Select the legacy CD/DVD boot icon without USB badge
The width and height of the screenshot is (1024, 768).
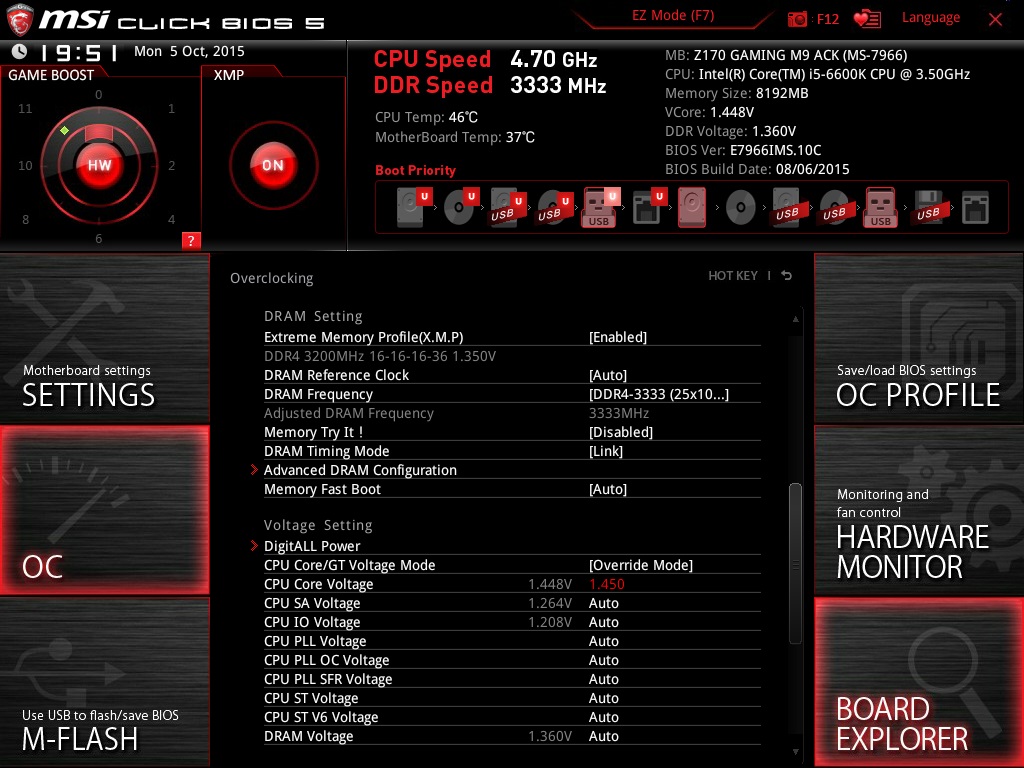pyautogui.click(x=741, y=208)
